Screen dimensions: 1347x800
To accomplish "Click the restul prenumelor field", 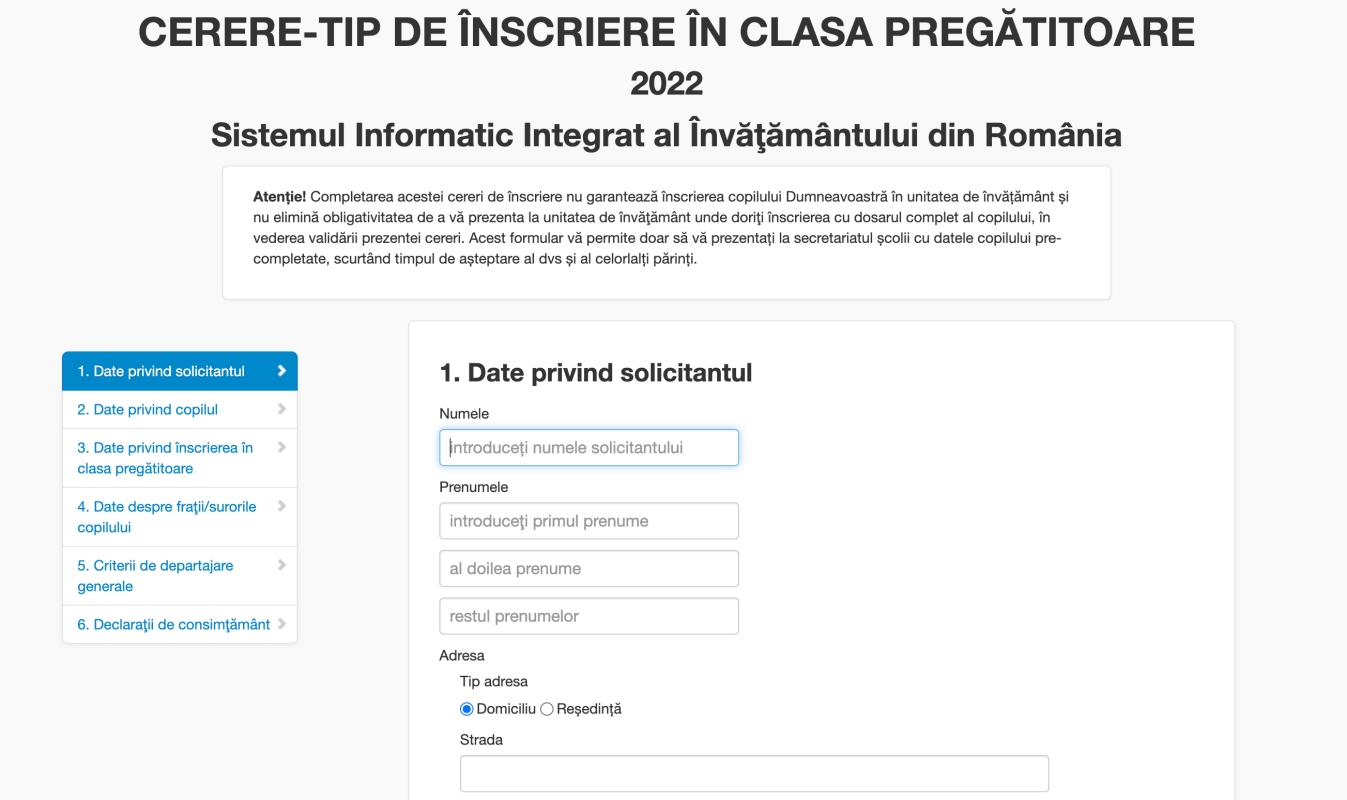I will tap(589, 616).
